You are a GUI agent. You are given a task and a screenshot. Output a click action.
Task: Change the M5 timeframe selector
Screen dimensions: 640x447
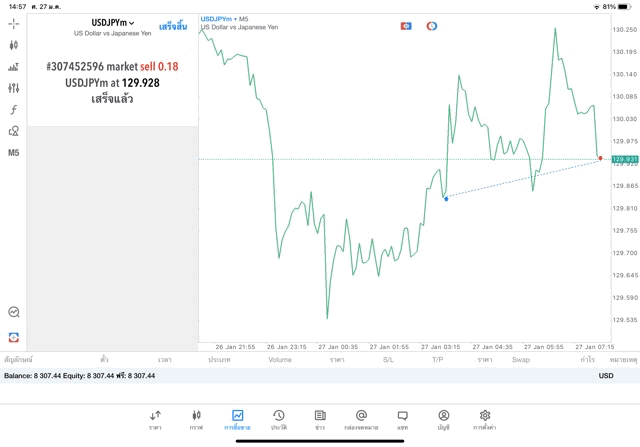coord(13,153)
